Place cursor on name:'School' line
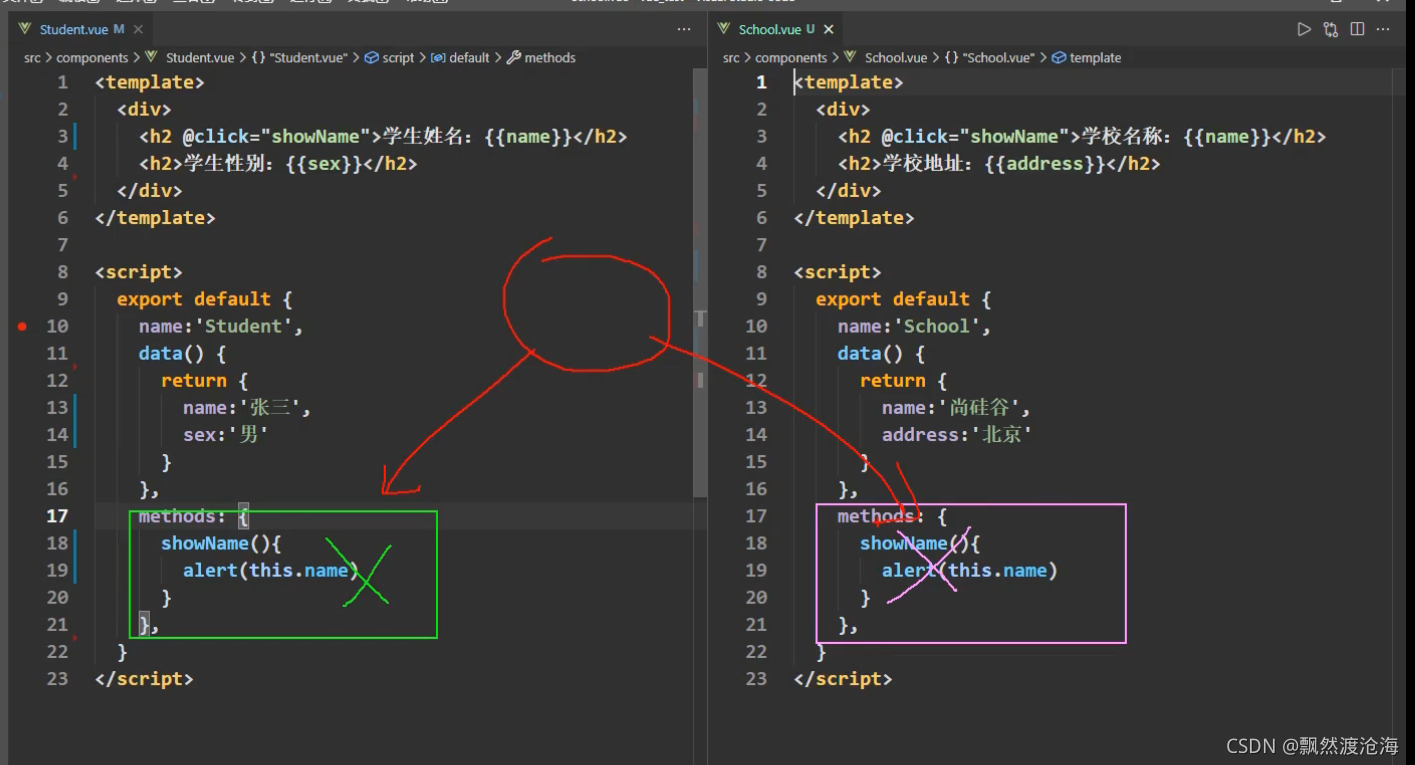Viewport: 1415px width, 765px height. point(914,326)
